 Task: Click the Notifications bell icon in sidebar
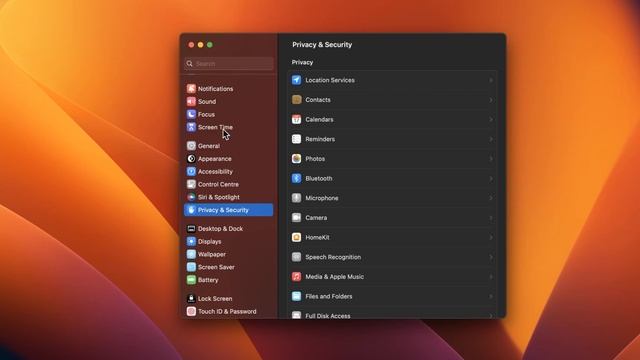click(191, 89)
